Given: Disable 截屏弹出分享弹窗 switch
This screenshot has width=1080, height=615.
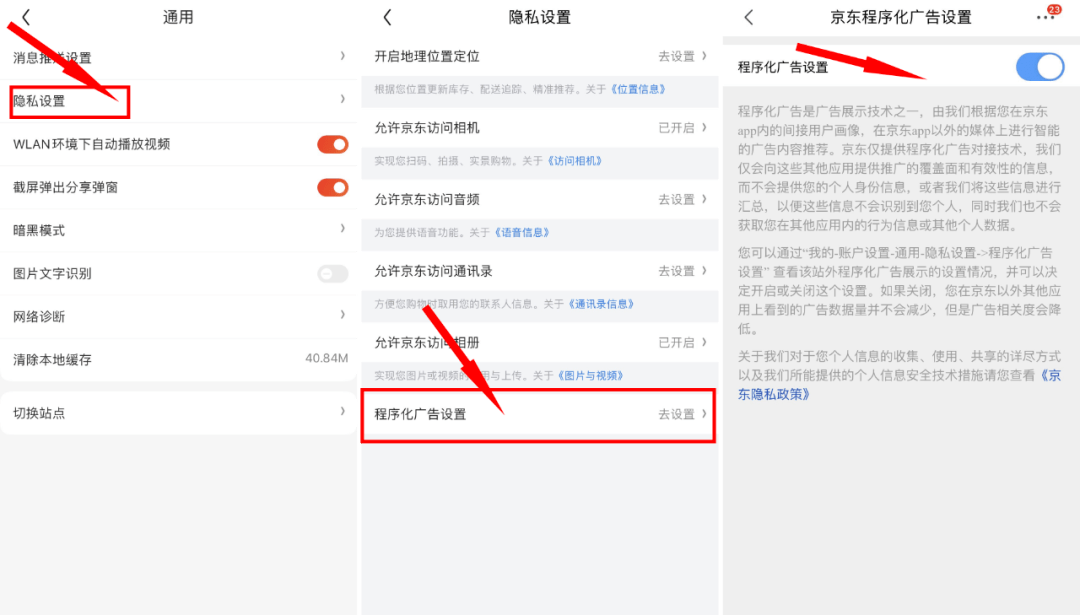Looking at the screenshot, I should (332, 187).
